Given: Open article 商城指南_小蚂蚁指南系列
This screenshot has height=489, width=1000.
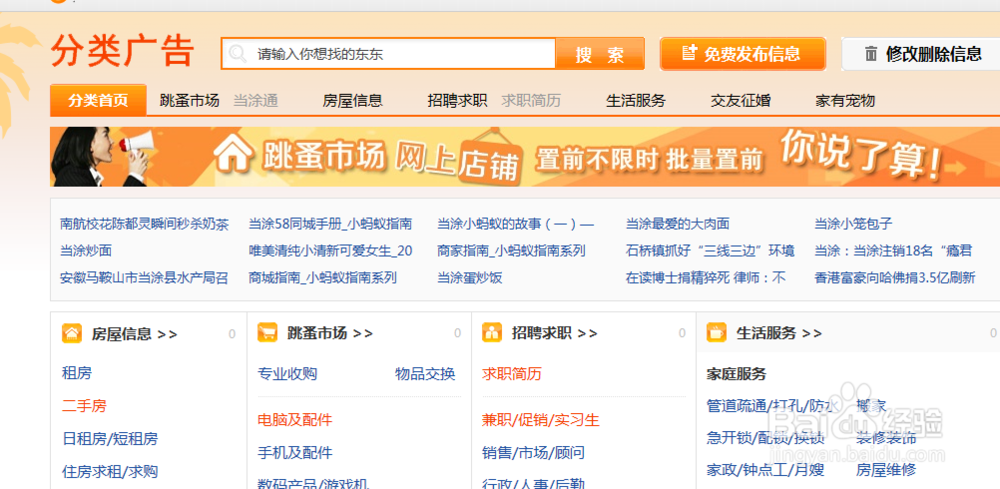Looking at the screenshot, I should (323, 277).
